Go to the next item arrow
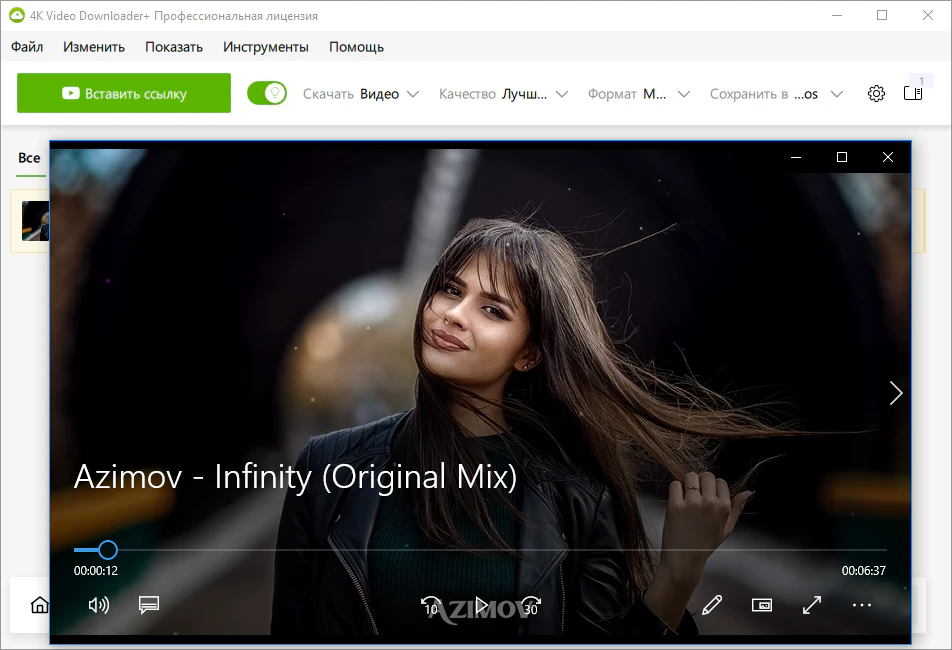This screenshot has width=952, height=650. point(896,393)
